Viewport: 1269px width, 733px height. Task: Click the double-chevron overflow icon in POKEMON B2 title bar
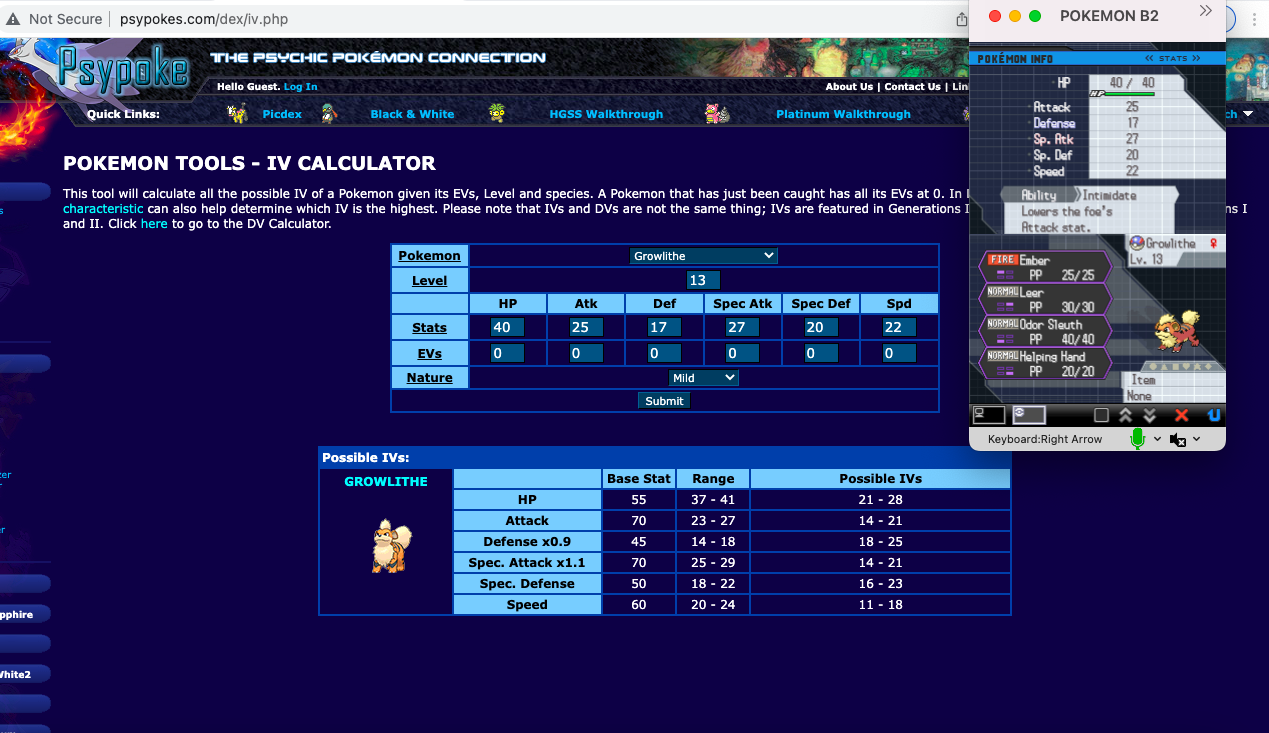1205,11
